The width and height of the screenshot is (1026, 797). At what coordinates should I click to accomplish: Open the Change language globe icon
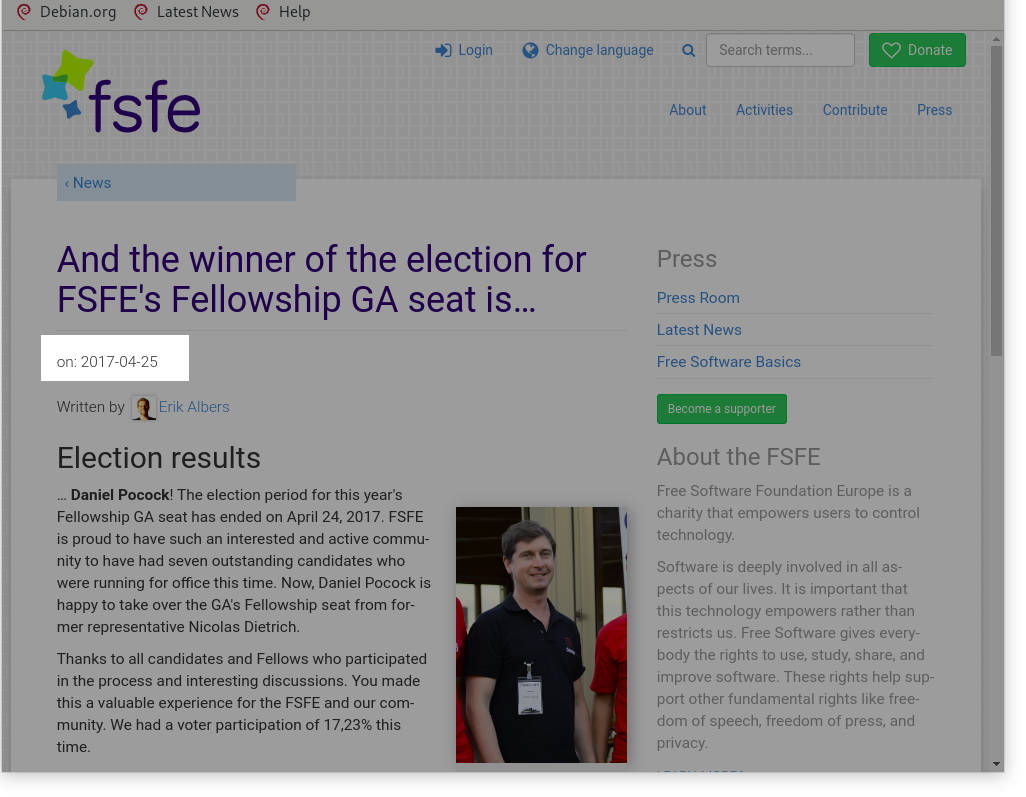click(530, 49)
